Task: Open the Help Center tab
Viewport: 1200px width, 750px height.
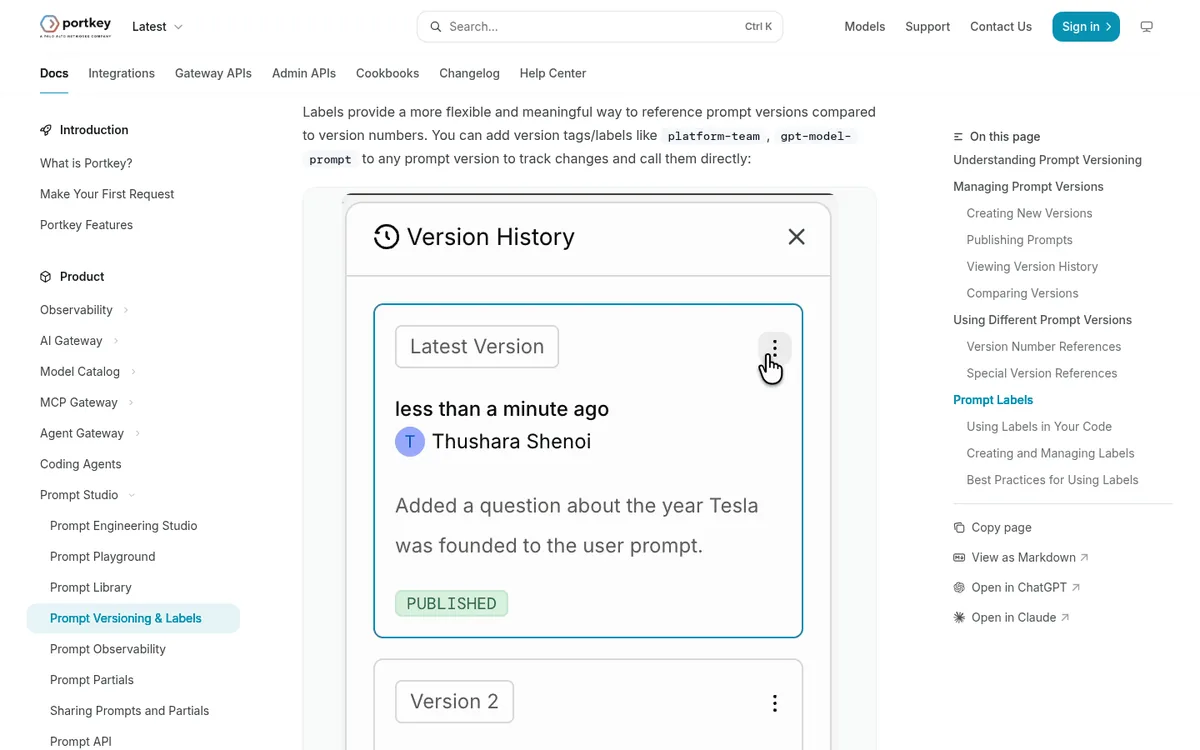Action: (x=553, y=73)
